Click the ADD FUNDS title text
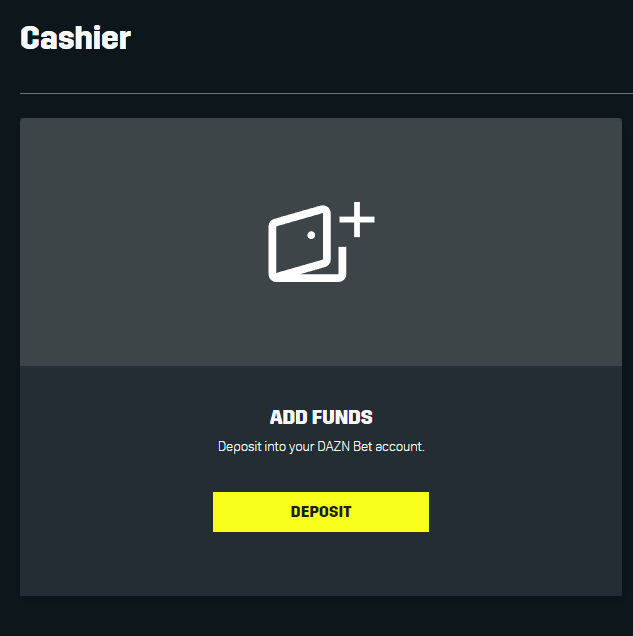633x636 pixels. pos(321,417)
